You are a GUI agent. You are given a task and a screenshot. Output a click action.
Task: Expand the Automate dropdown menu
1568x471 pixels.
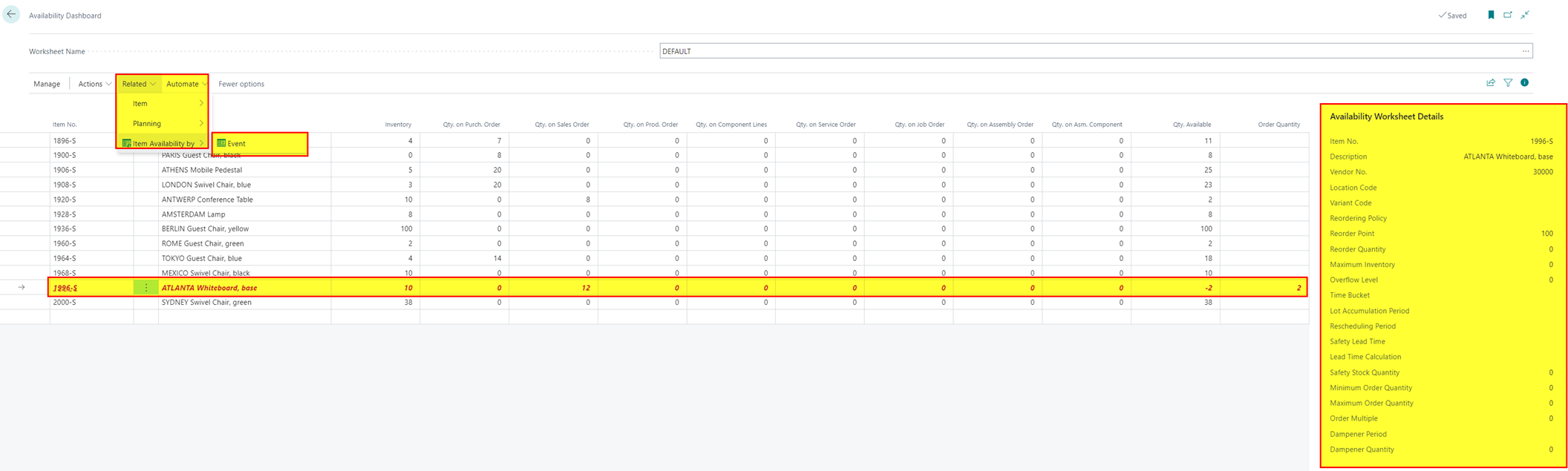(x=186, y=84)
